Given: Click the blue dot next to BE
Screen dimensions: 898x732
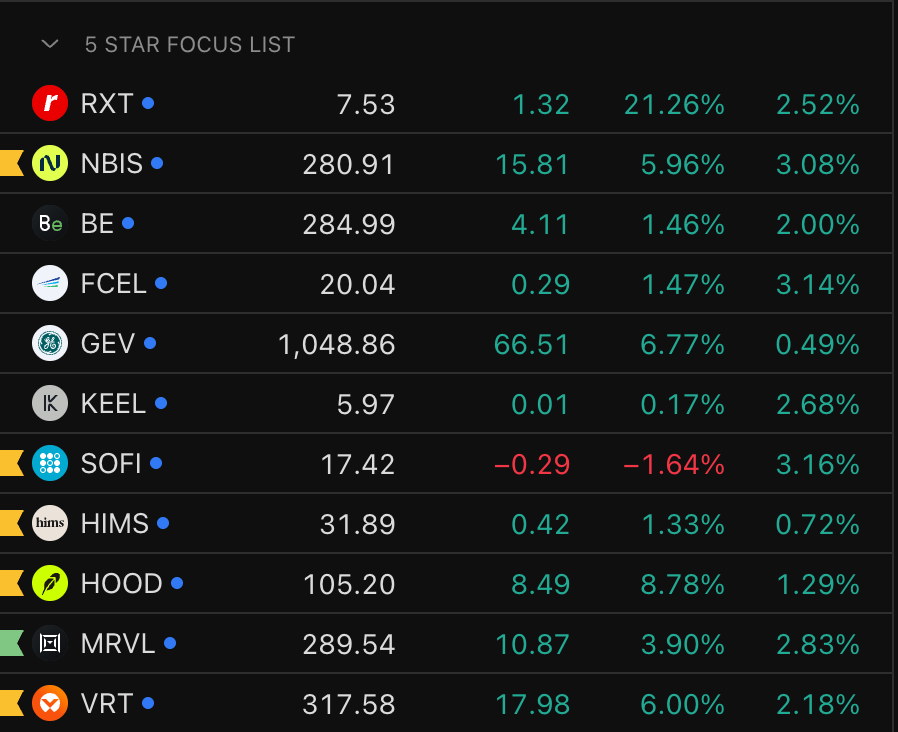Looking at the screenshot, I should click(x=128, y=223).
